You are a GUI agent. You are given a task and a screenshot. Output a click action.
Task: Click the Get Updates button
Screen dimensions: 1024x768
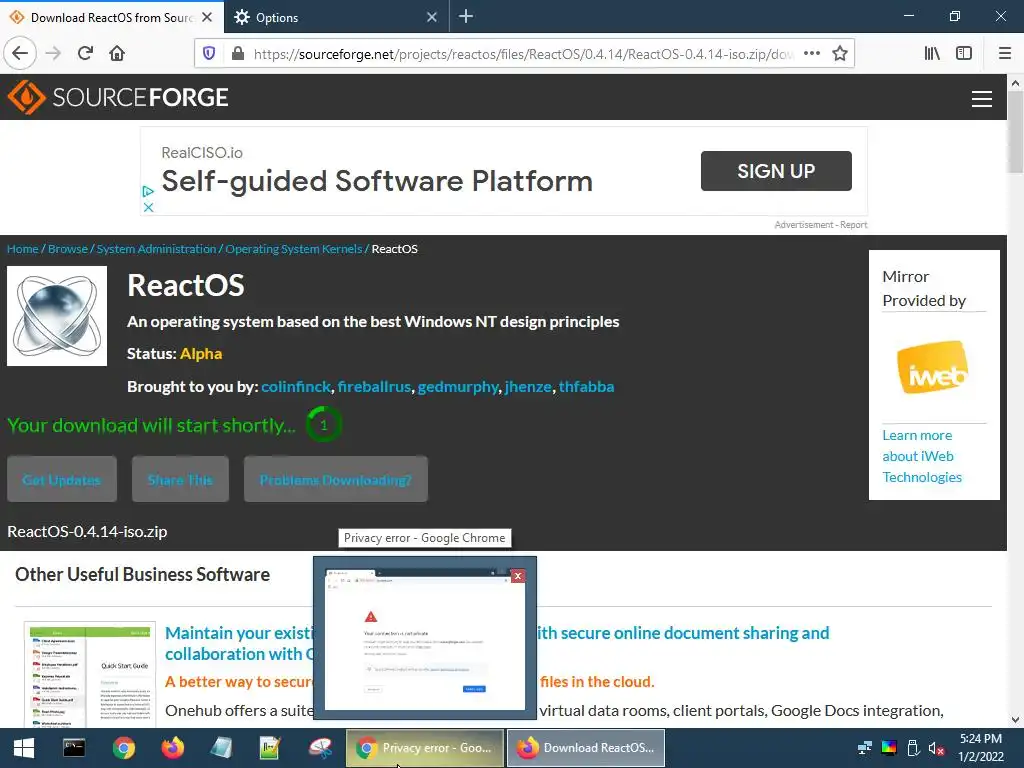pos(62,479)
